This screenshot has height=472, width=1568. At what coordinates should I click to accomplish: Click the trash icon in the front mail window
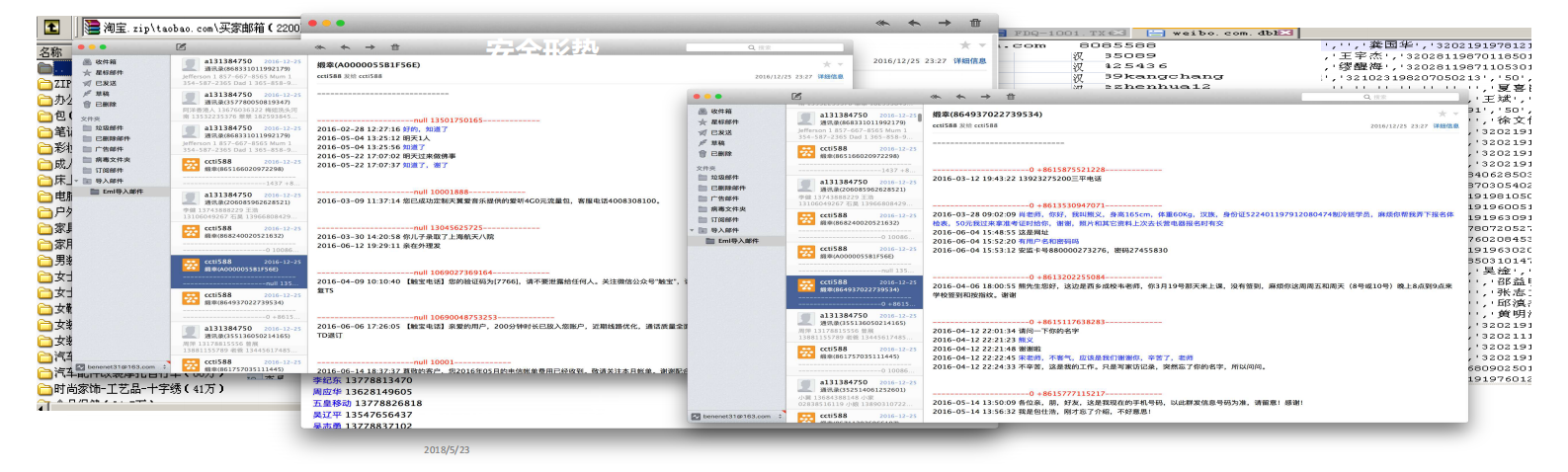point(1010,97)
